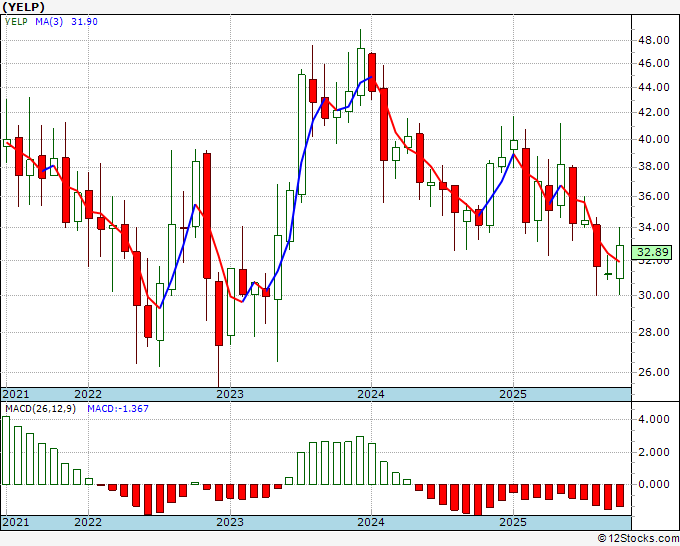The image size is (680, 546).
Task: Click the 46.00 price axis label
Action: pos(653,63)
